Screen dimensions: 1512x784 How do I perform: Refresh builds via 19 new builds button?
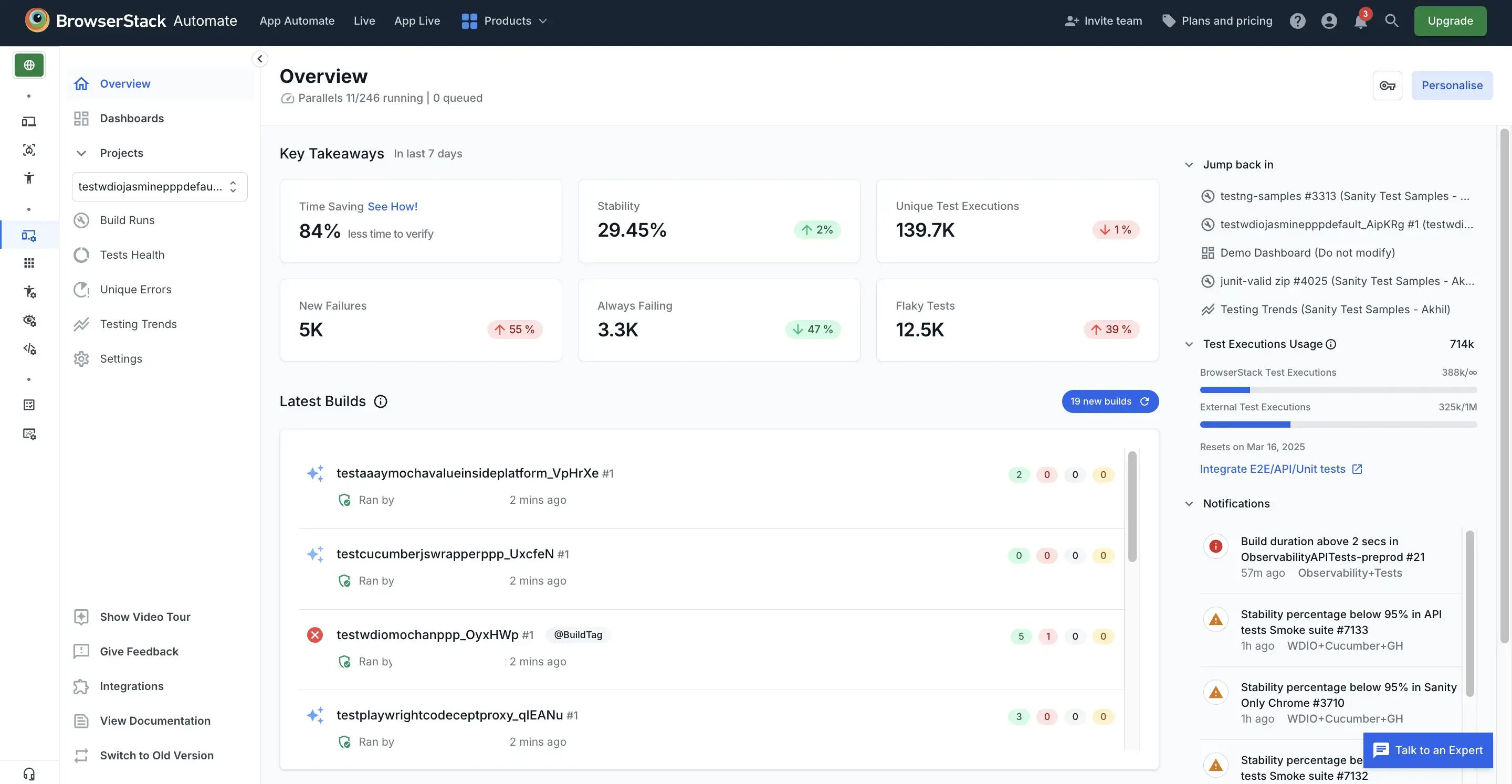click(1109, 401)
